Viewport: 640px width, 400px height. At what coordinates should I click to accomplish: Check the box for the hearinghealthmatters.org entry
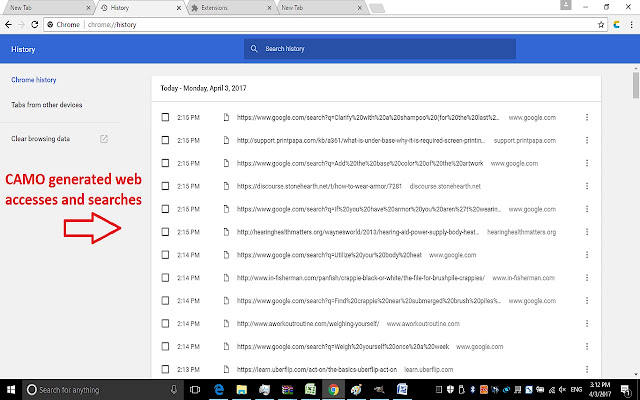tap(165, 232)
